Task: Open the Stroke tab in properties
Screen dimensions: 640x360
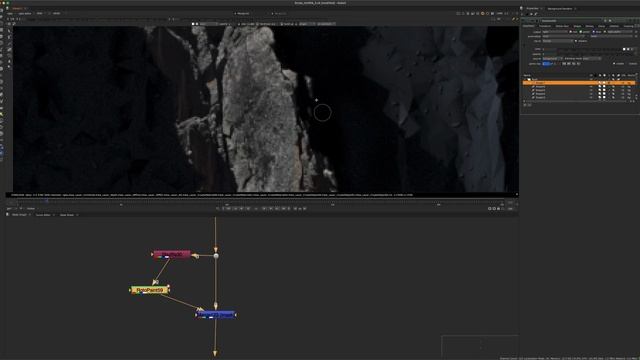Action: [x=589, y=26]
